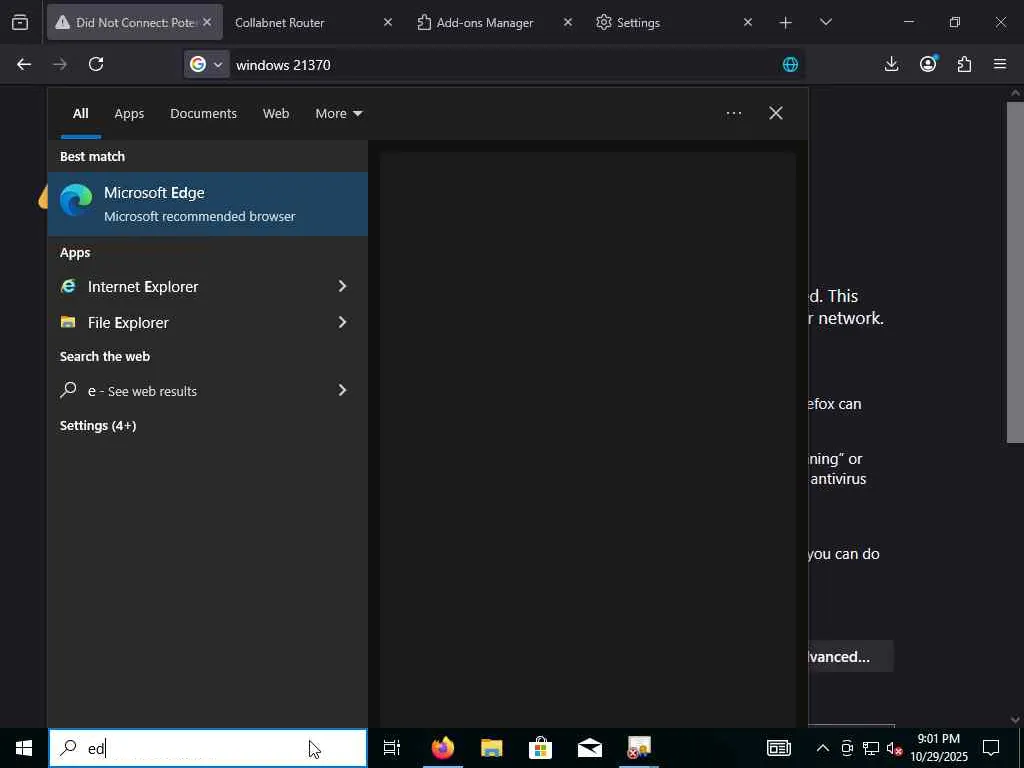The width and height of the screenshot is (1024, 768).
Task: Go back with the browser back arrow
Action: coord(24,64)
